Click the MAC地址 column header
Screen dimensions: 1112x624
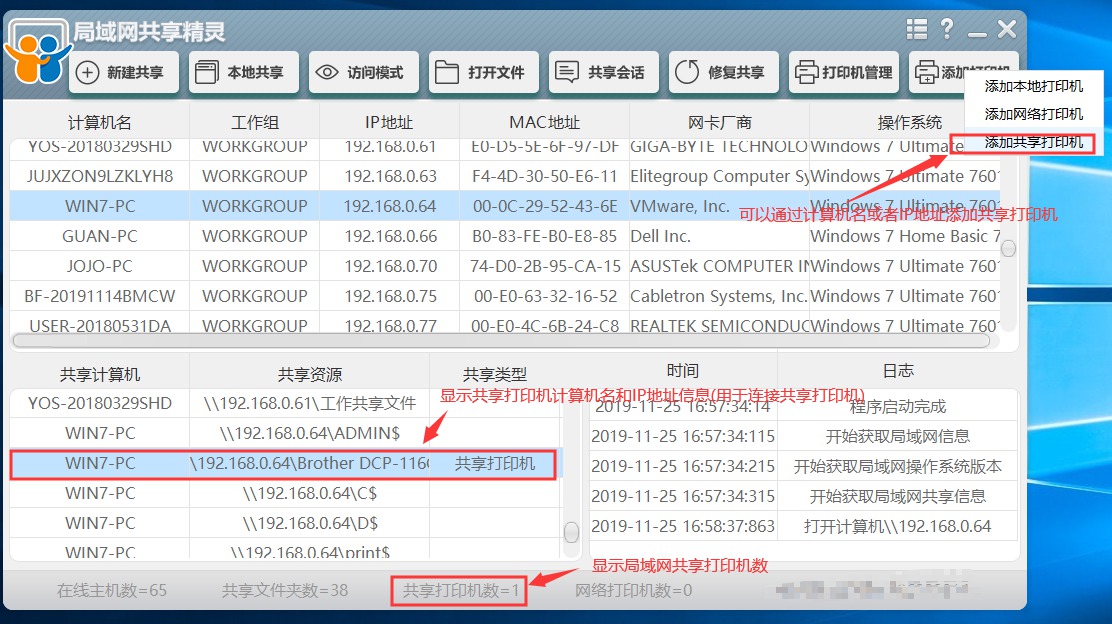[545, 122]
